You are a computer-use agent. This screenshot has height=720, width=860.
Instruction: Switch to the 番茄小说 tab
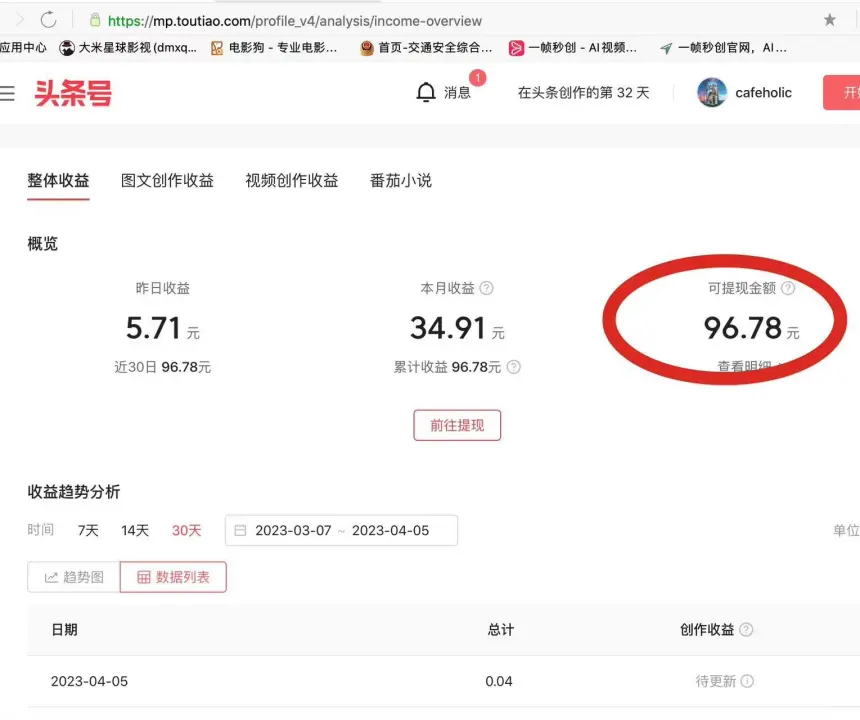point(399,180)
